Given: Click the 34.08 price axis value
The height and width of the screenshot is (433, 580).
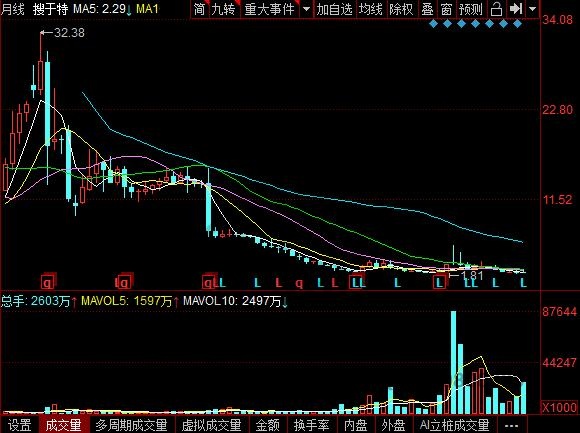Looking at the screenshot, I should [557, 20].
